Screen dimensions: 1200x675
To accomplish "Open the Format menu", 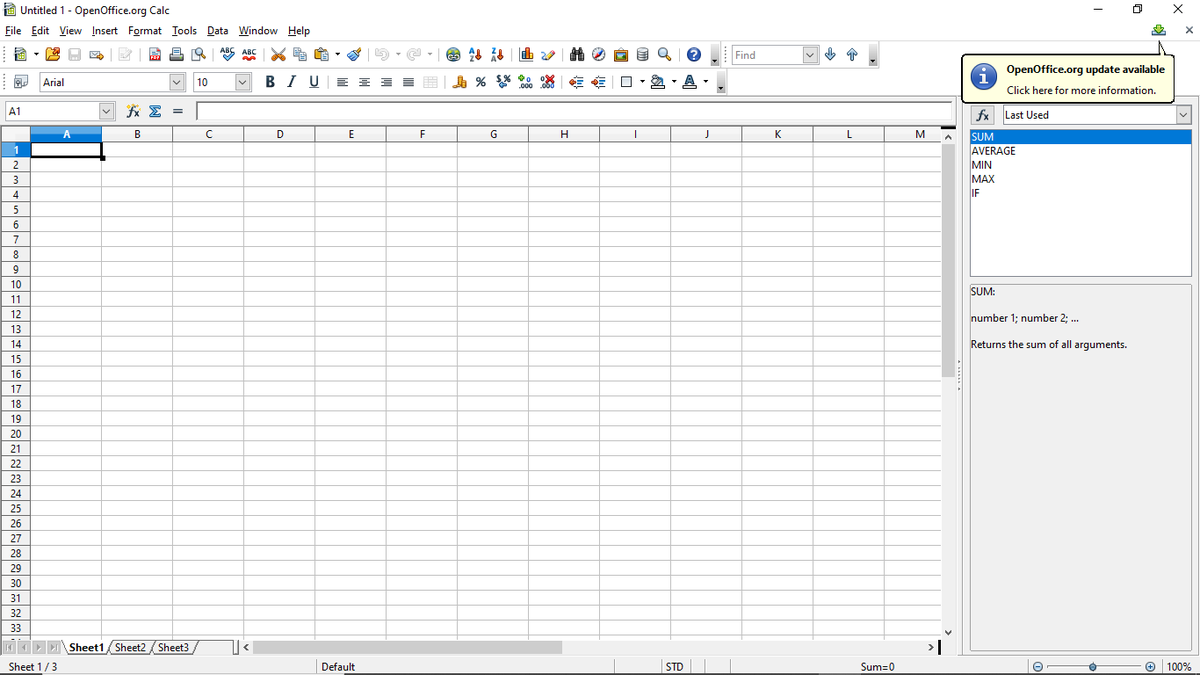I will [x=145, y=31].
